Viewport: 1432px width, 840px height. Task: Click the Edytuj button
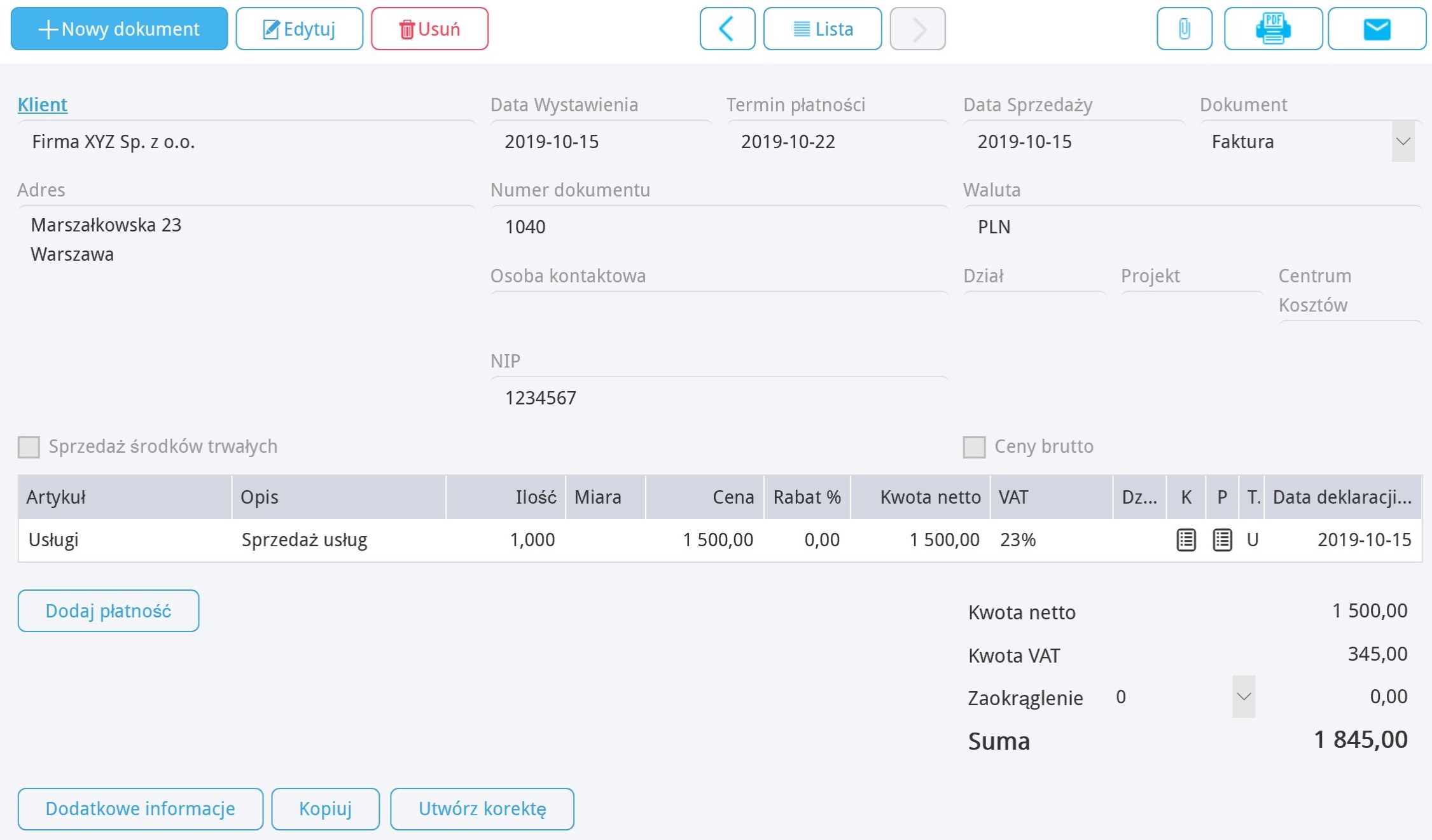[299, 29]
